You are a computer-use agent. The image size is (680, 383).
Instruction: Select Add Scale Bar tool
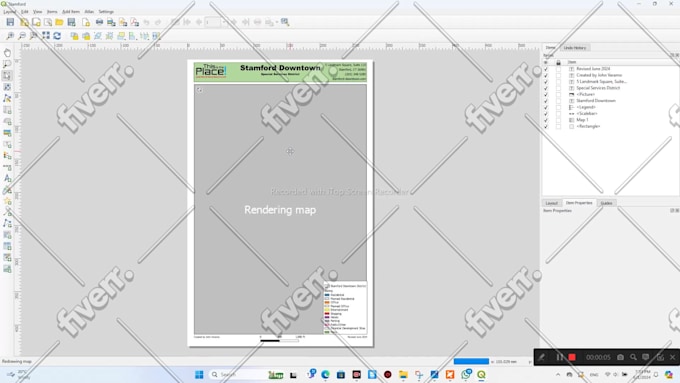click(7, 167)
